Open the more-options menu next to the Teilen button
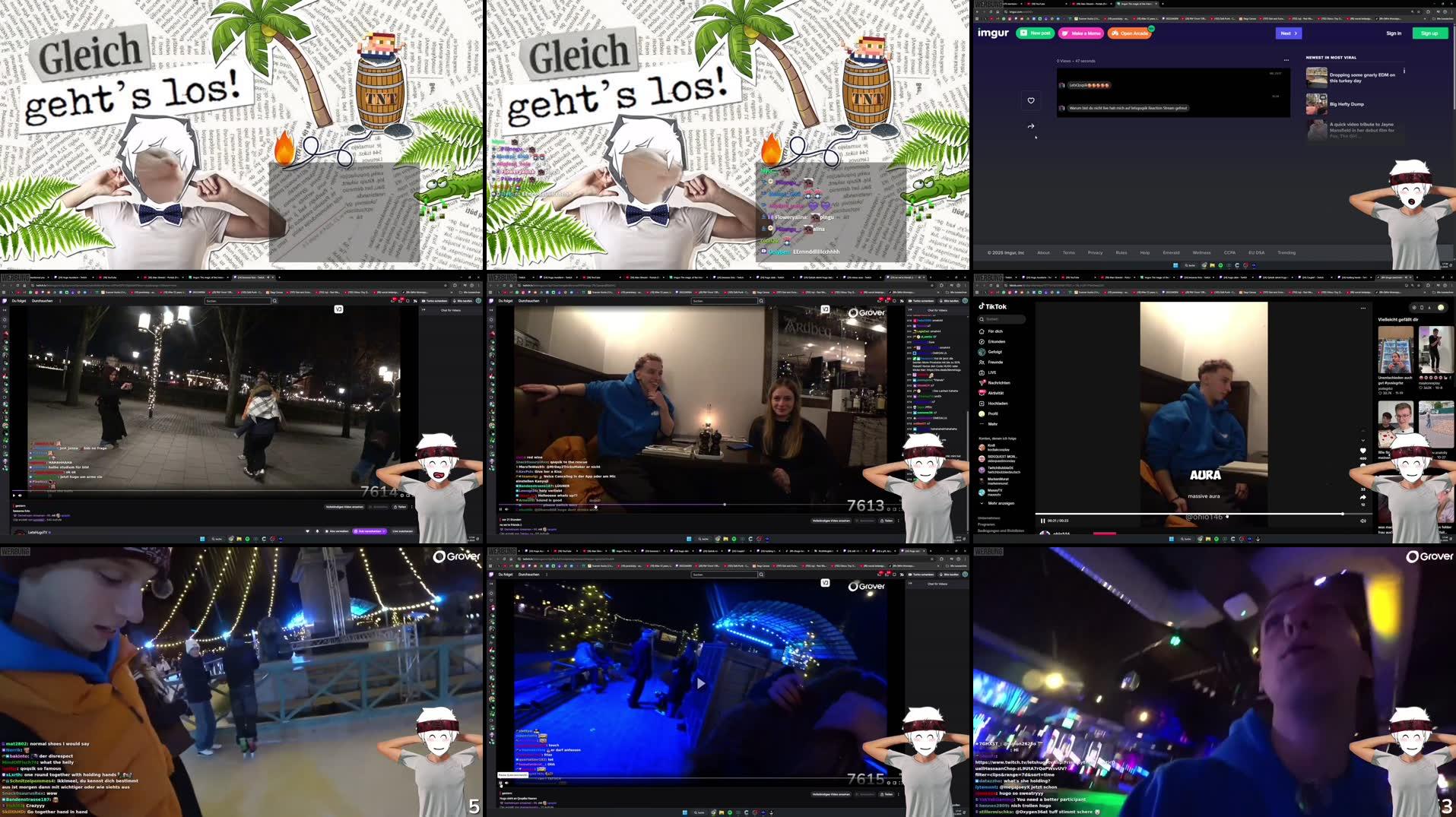Viewport: 1456px width, 817px height. [x=897, y=519]
